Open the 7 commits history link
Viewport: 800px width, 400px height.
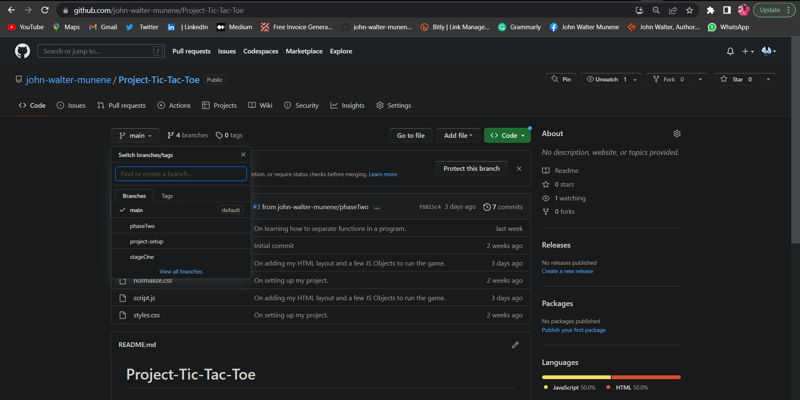(503, 207)
